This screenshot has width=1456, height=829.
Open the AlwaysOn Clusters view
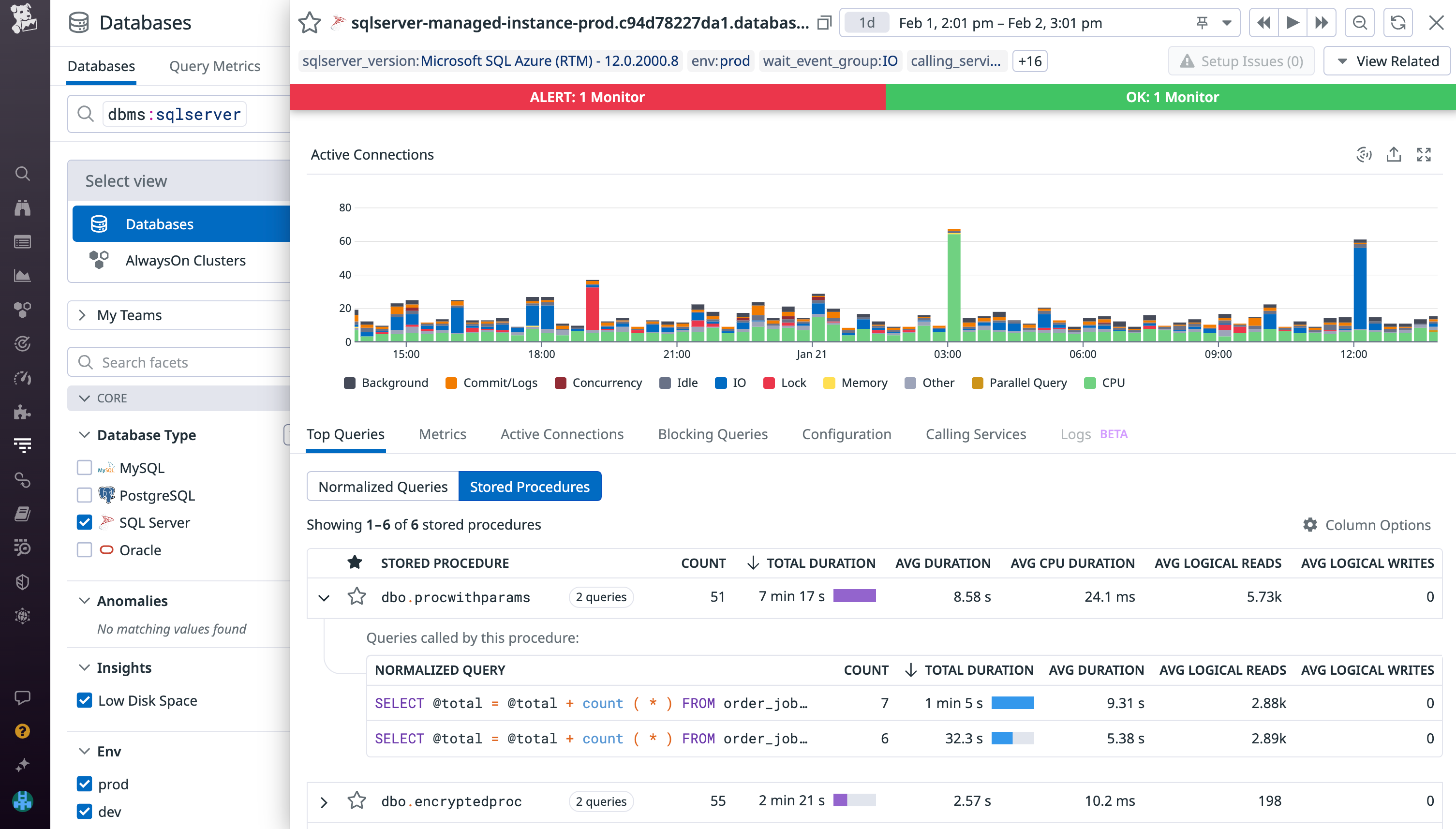click(x=184, y=260)
